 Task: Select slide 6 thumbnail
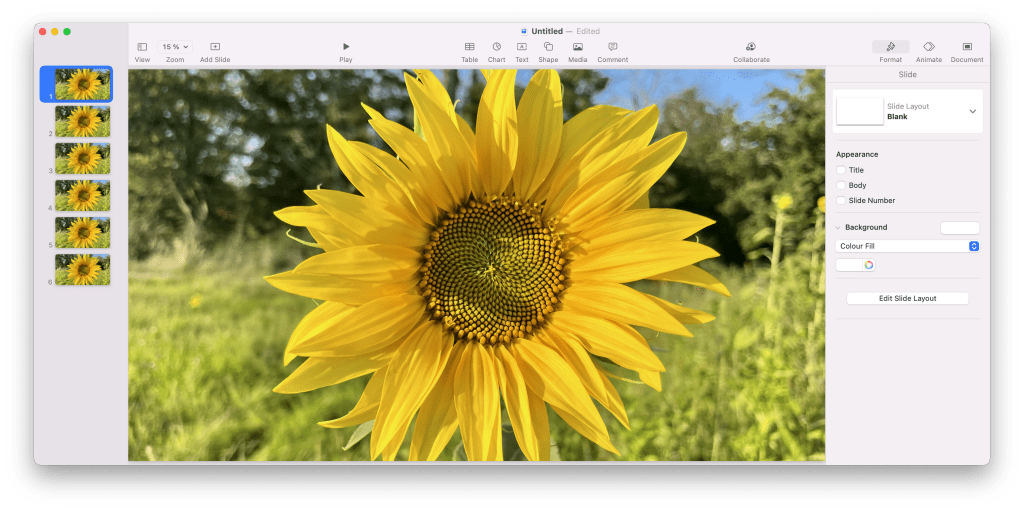83,270
